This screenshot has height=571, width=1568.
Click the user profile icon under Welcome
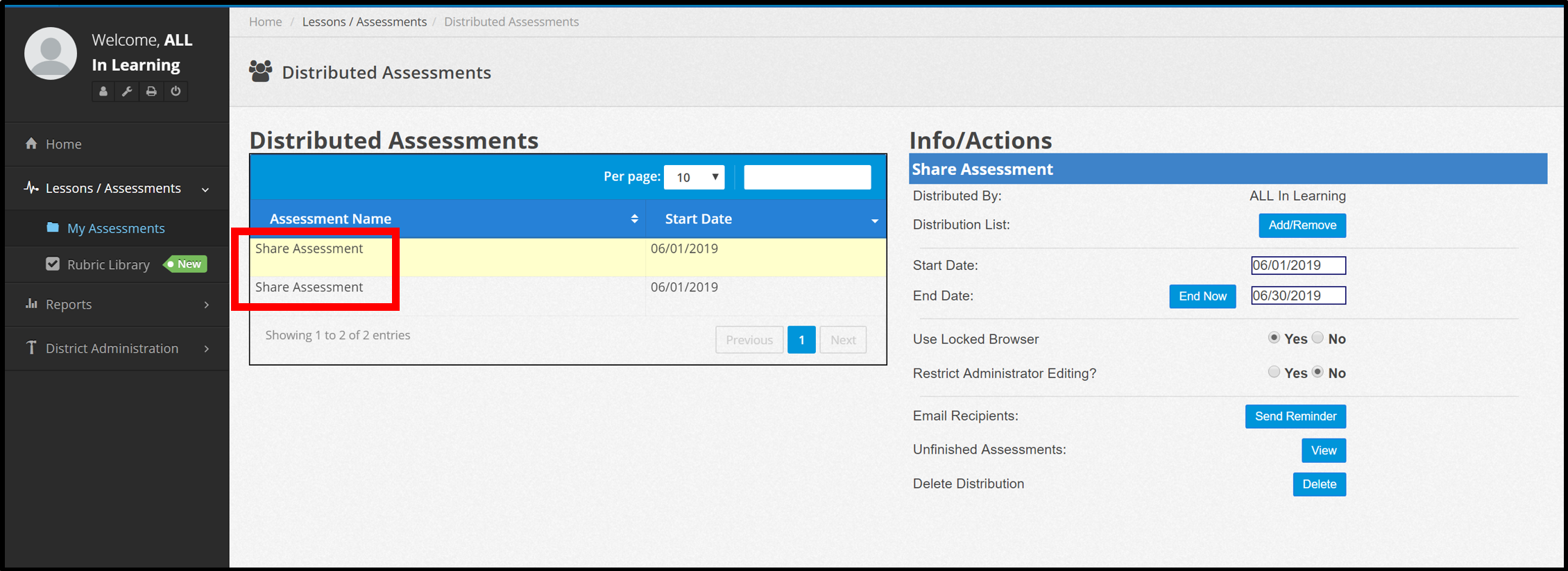tap(103, 92)
